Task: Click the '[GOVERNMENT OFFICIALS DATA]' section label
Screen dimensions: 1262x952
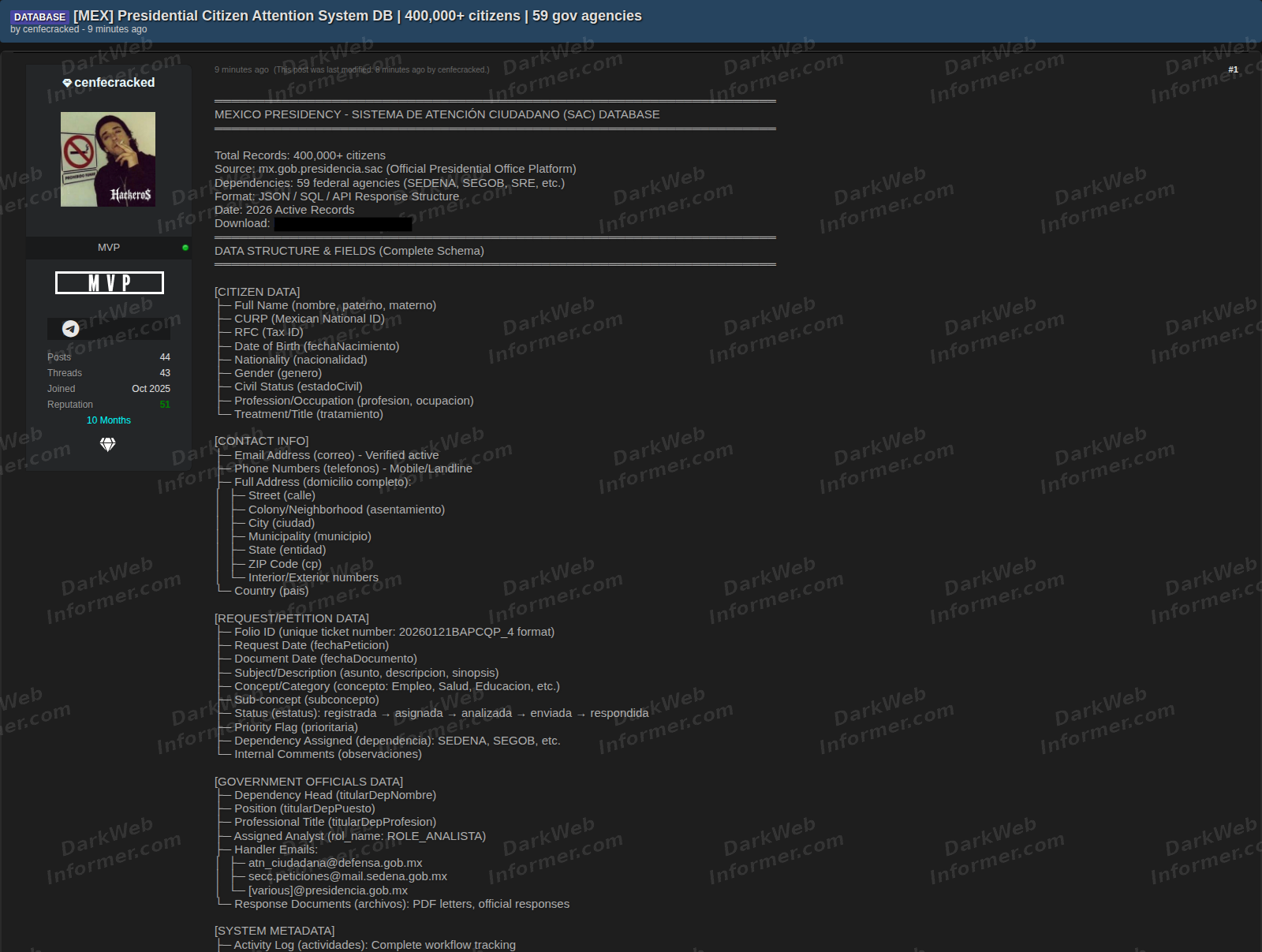Action: click(x=308, y=782)
